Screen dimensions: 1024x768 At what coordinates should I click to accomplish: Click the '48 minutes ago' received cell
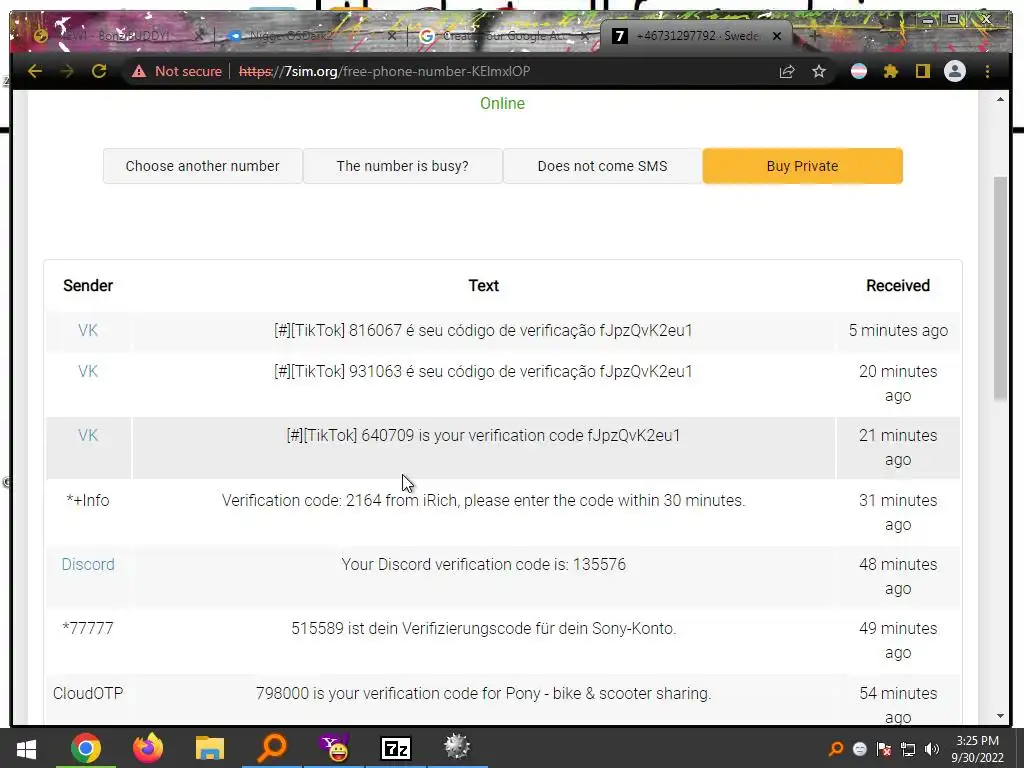pyautogui.click(x=898, y=577)
